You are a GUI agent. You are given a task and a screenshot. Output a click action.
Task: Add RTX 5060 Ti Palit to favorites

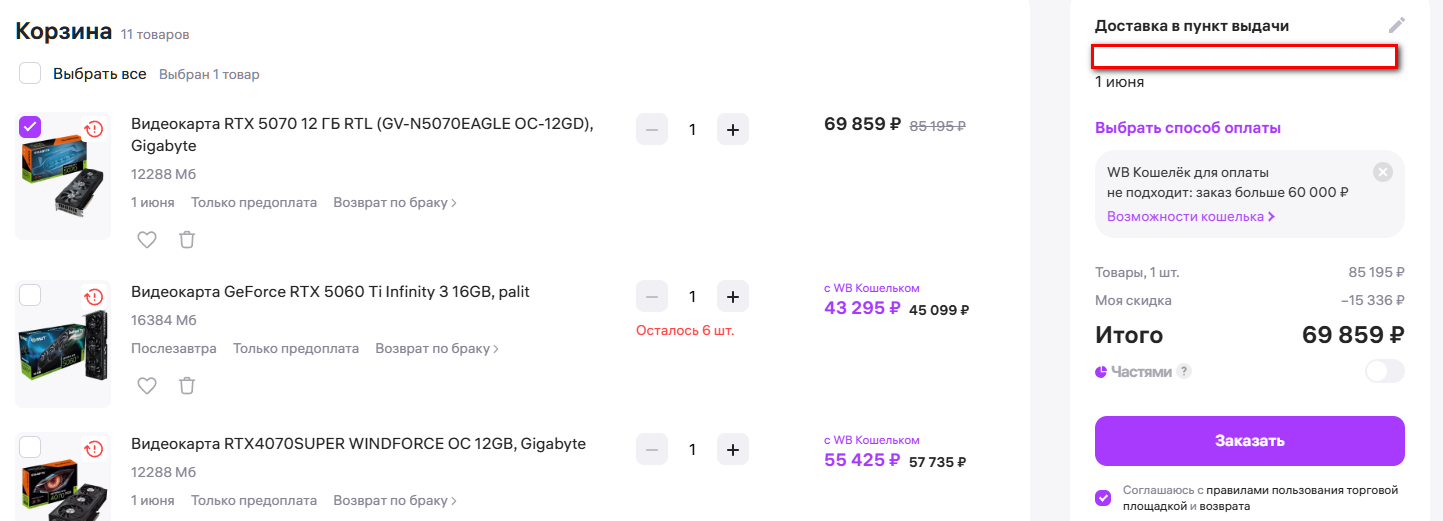[x=147, y=386]
